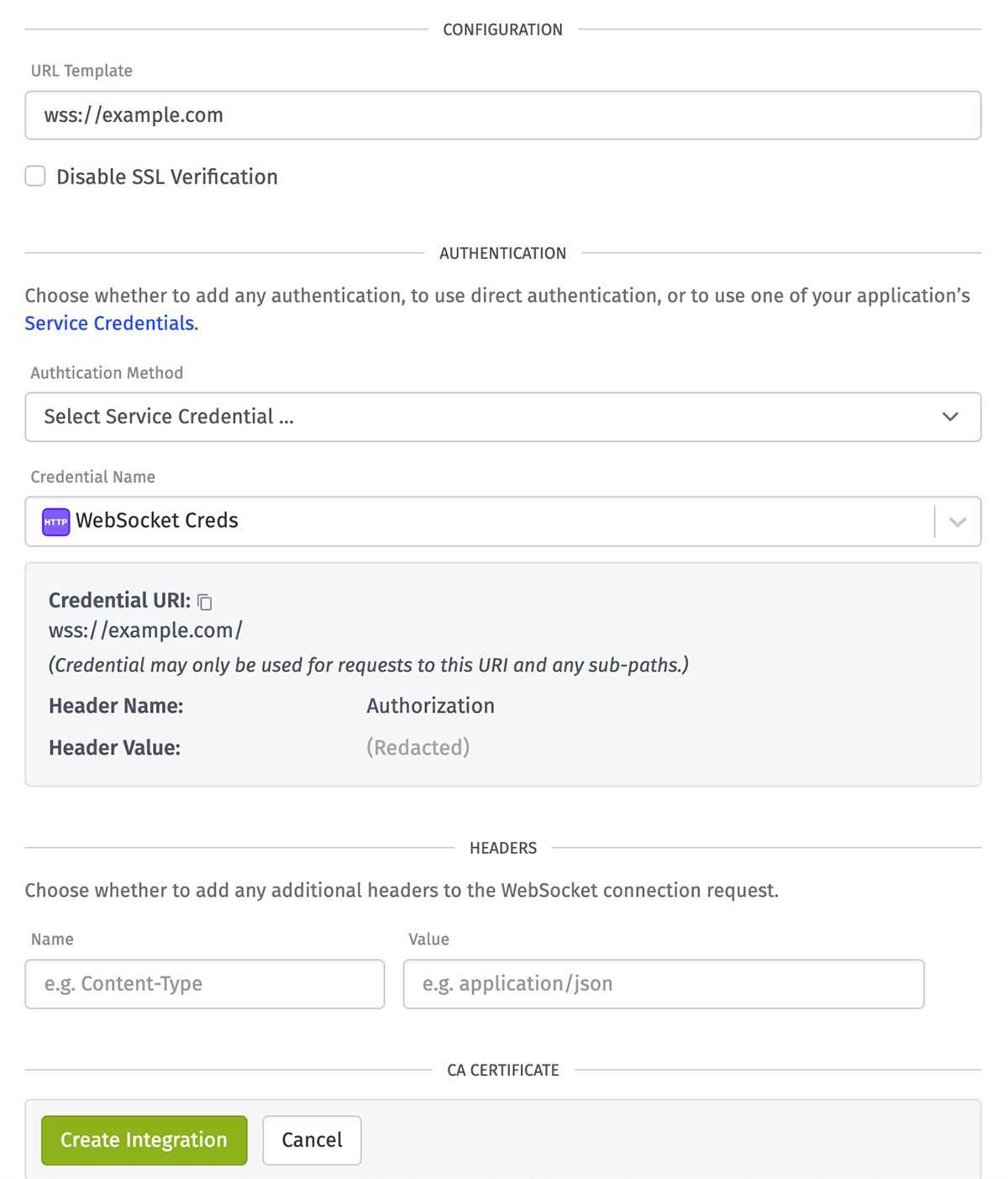This screenshot has width=1008, height=1179.
Task: Click the Cancel button
Action: point(312,1140)
